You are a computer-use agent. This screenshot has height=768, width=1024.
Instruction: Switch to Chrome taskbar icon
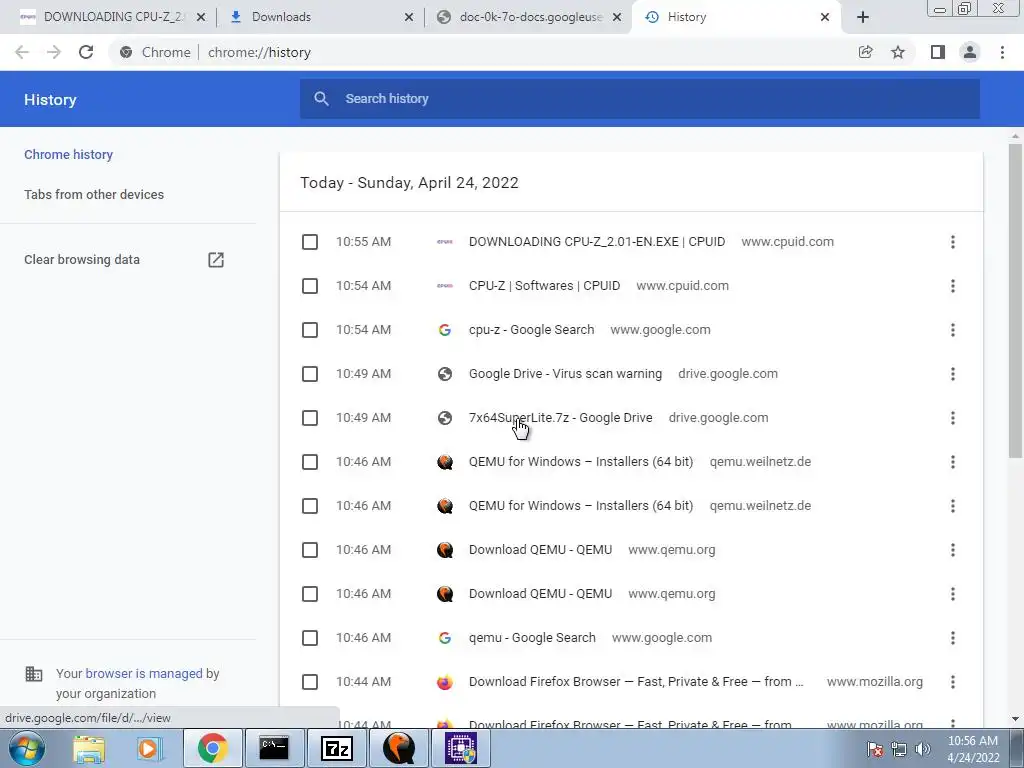pos(212,748)
